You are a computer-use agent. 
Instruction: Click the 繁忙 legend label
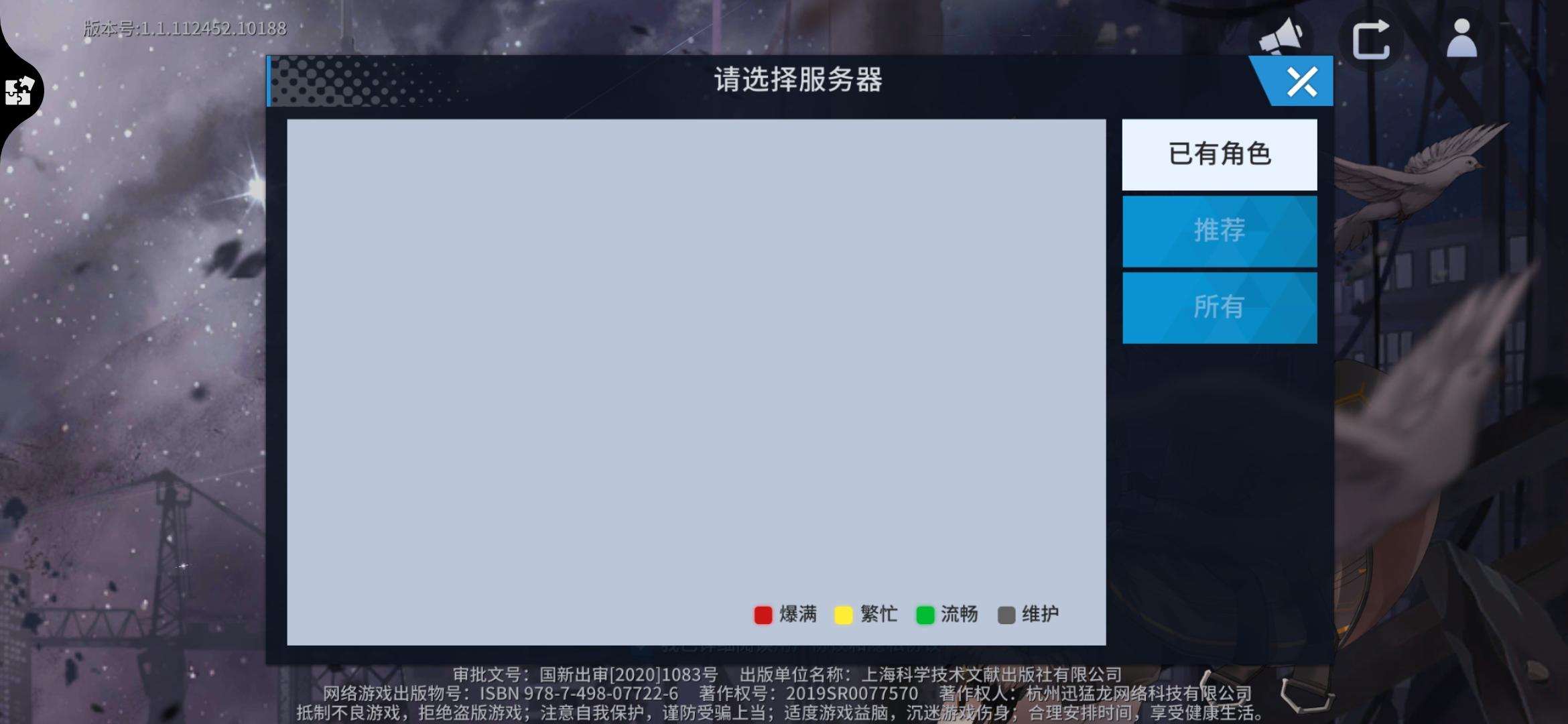(x=878, y=614)
